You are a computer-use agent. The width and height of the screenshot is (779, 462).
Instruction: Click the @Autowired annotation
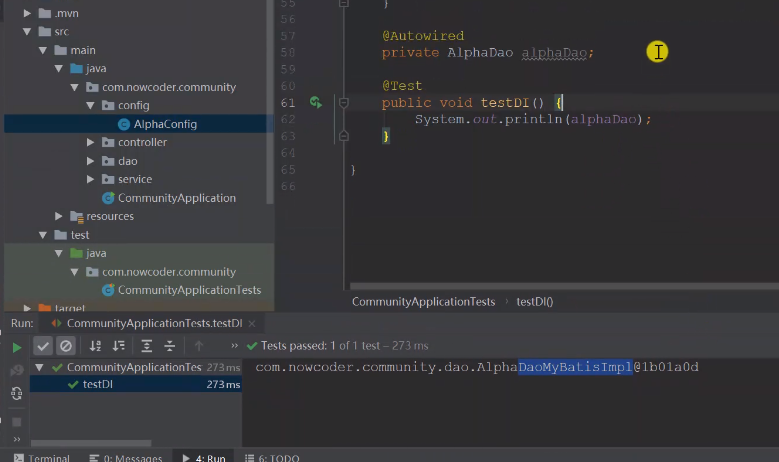pyautogui.click(x=423, y=36)
